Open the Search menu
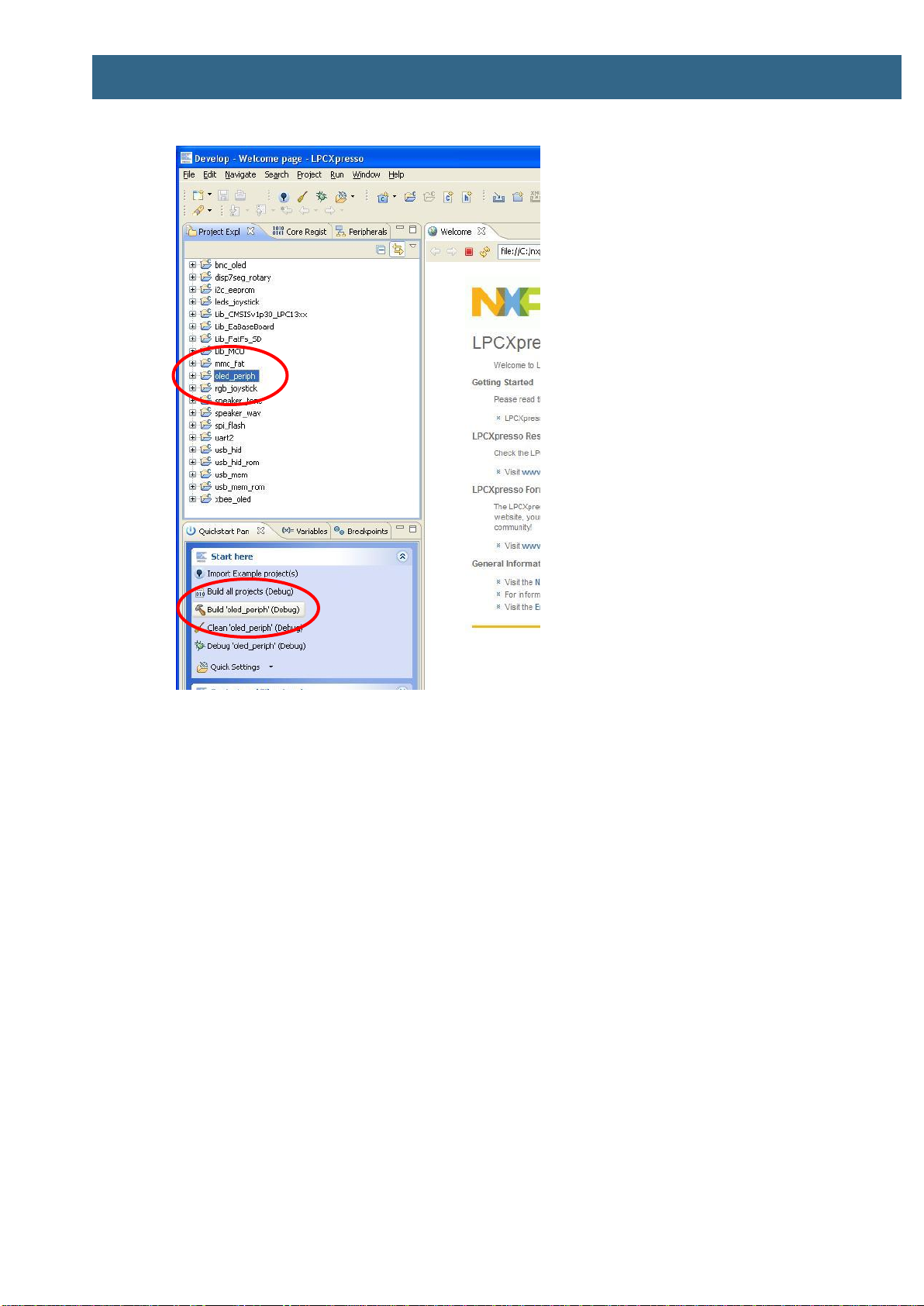The width and height of the screenshot is (924, 1306). 277,174
